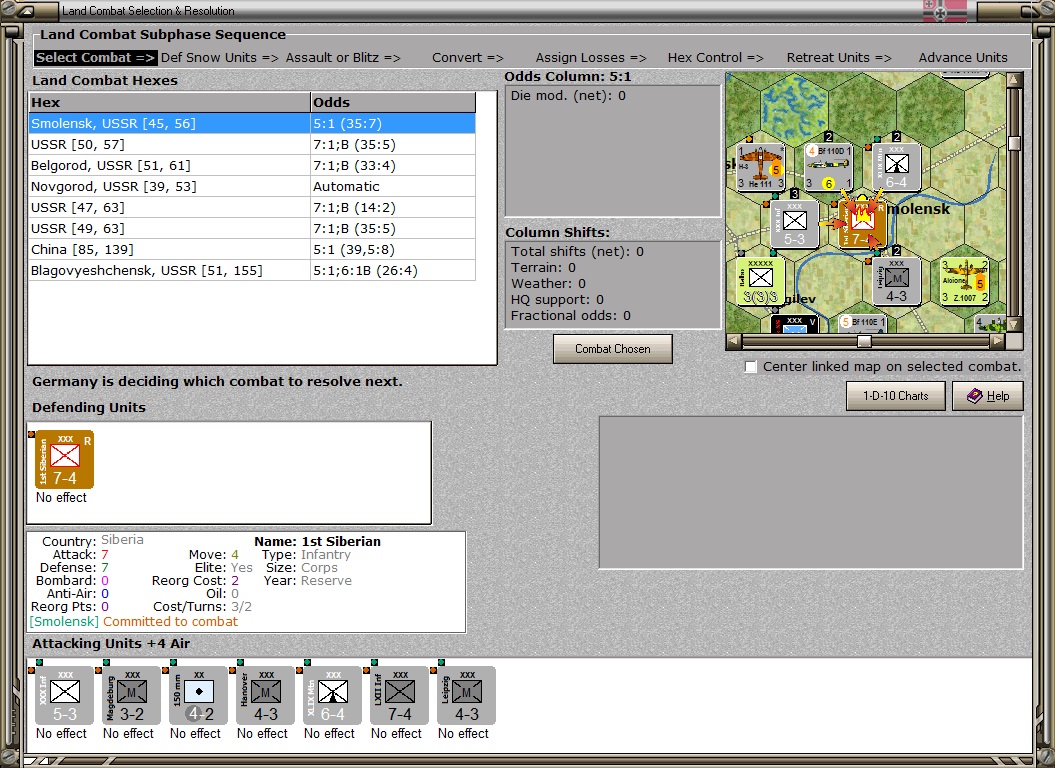Enable center linked map on selected combat
This screenshot has width=1055, height=768.
coord(751,367)
